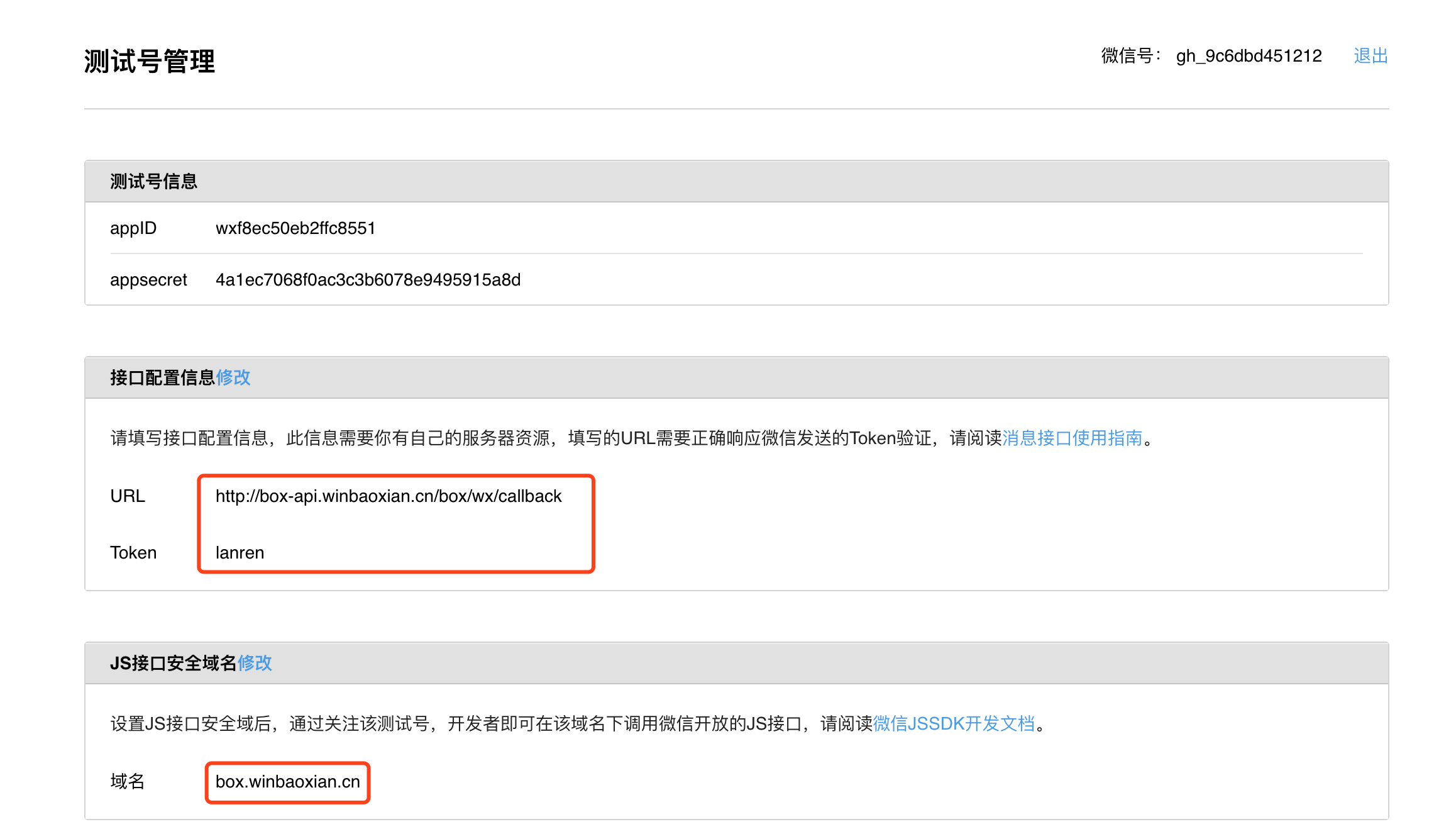Click the callback URL text

[x=388, y=496]
